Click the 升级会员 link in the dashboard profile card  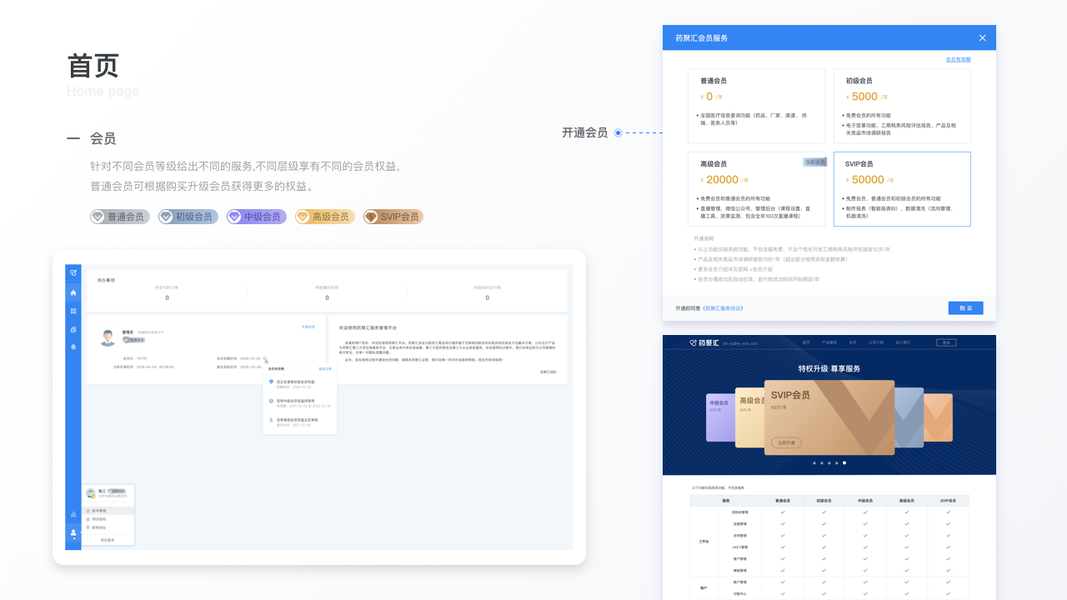click(308, 327)
